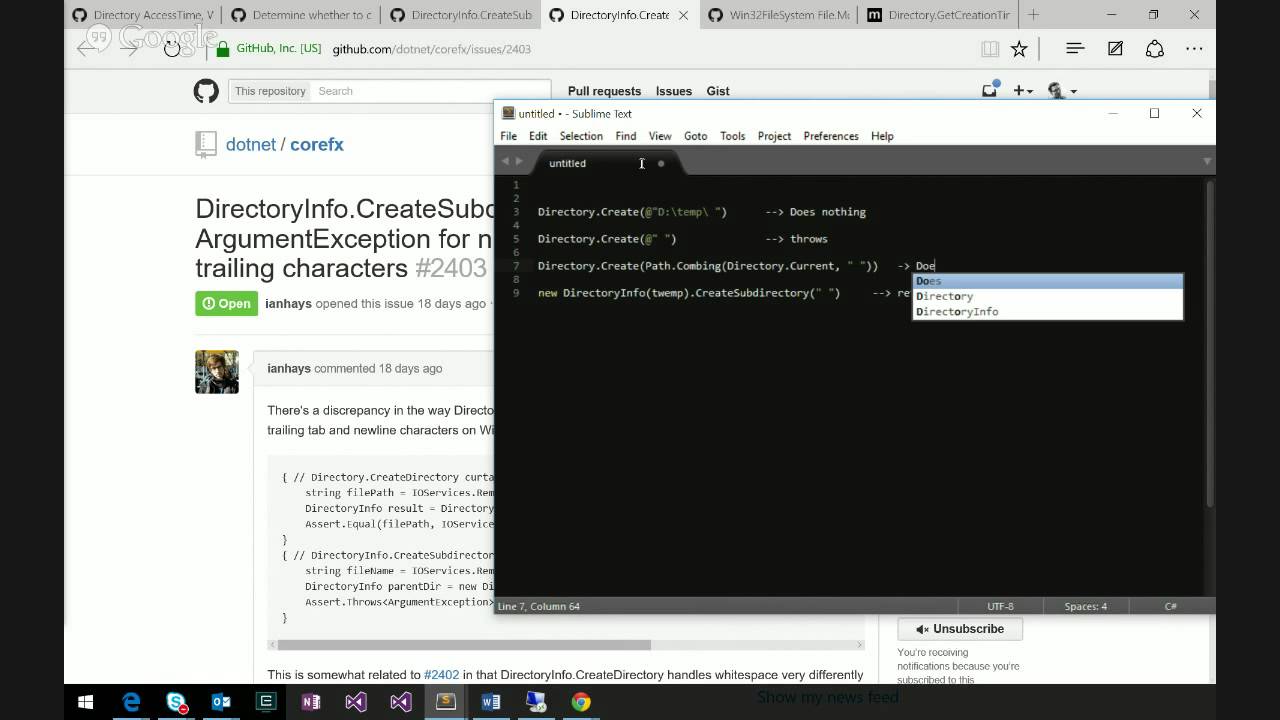1280x720 pixels.
Task: Switch to Directory AccessTime browser tab
Action: click(x=144, y=15)
